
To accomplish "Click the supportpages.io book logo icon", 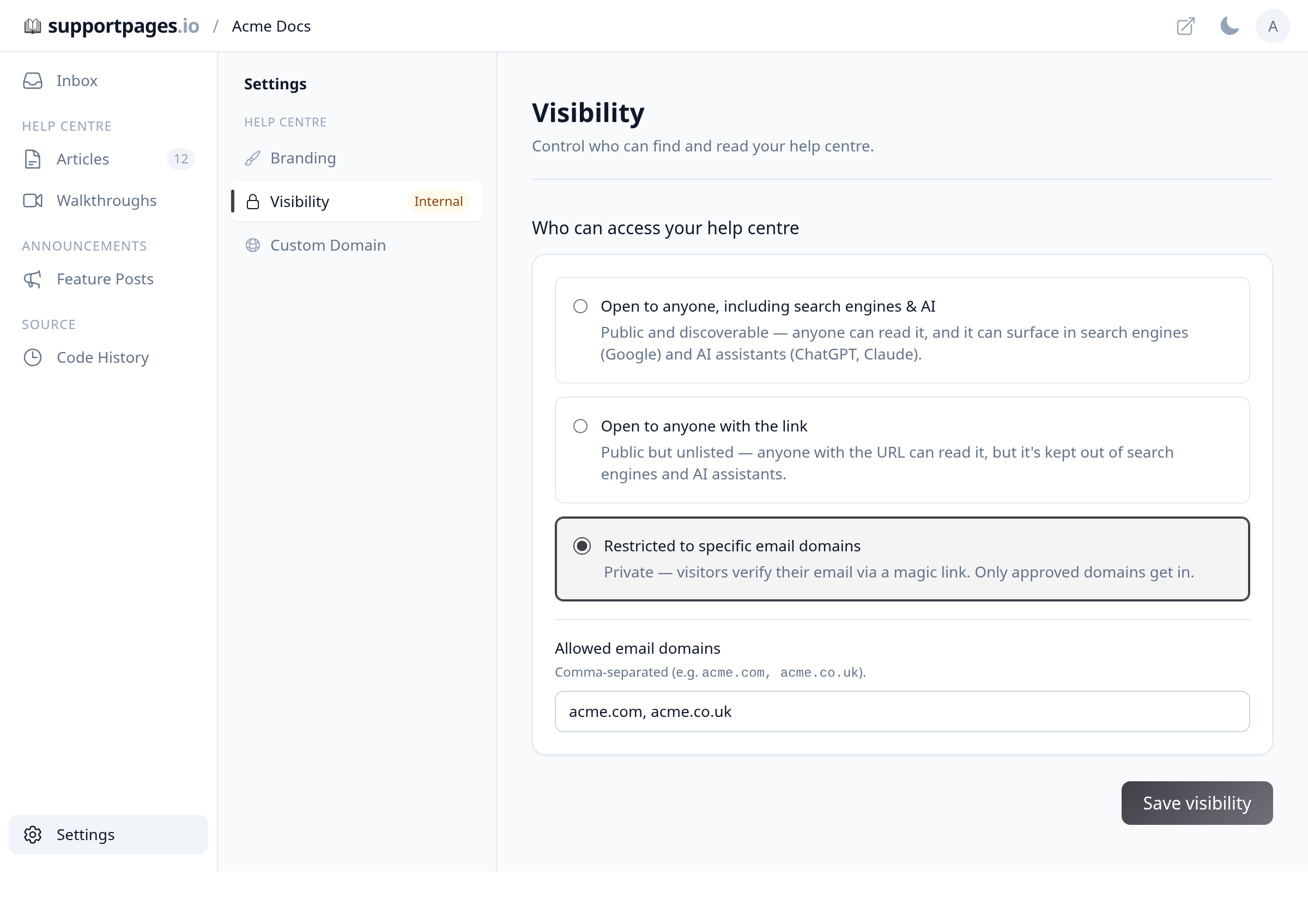I will 33,26.
